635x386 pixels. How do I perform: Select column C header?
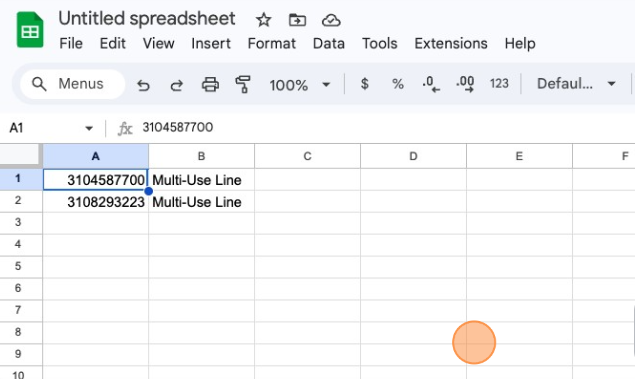[x=307, y=156]
